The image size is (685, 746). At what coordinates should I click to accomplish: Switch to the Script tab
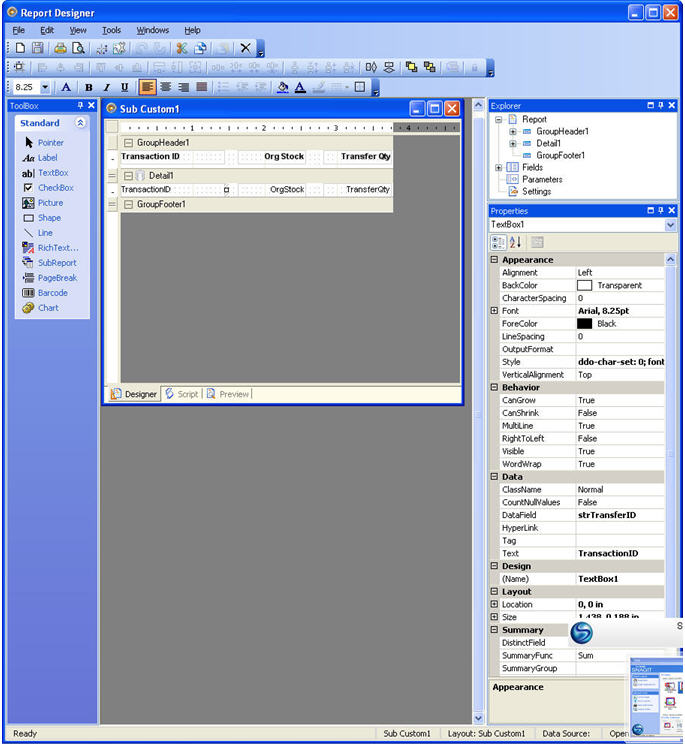tap(182, 394)
